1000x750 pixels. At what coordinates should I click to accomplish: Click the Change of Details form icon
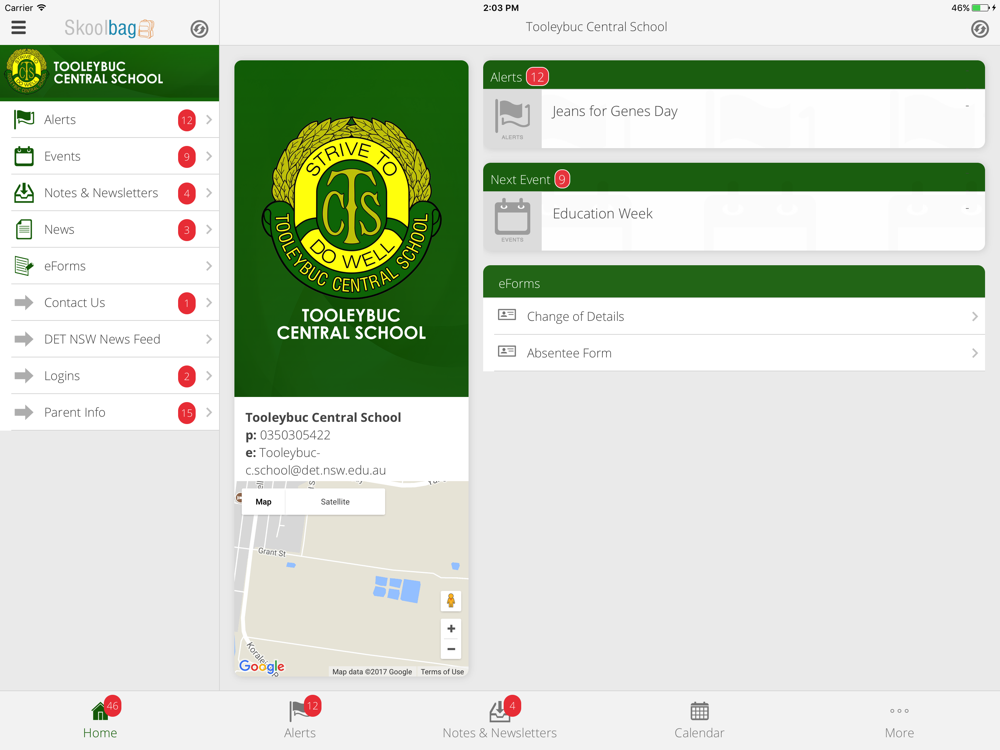coord(507,315)
